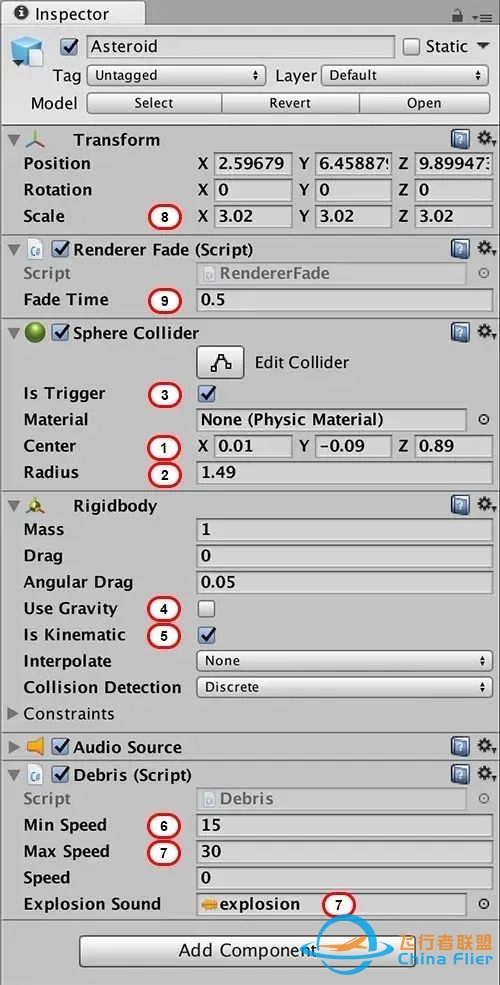This screenshot has width=500, height=985.
Task: Expand the Audio Source component
Action: [x=13, y=748]
